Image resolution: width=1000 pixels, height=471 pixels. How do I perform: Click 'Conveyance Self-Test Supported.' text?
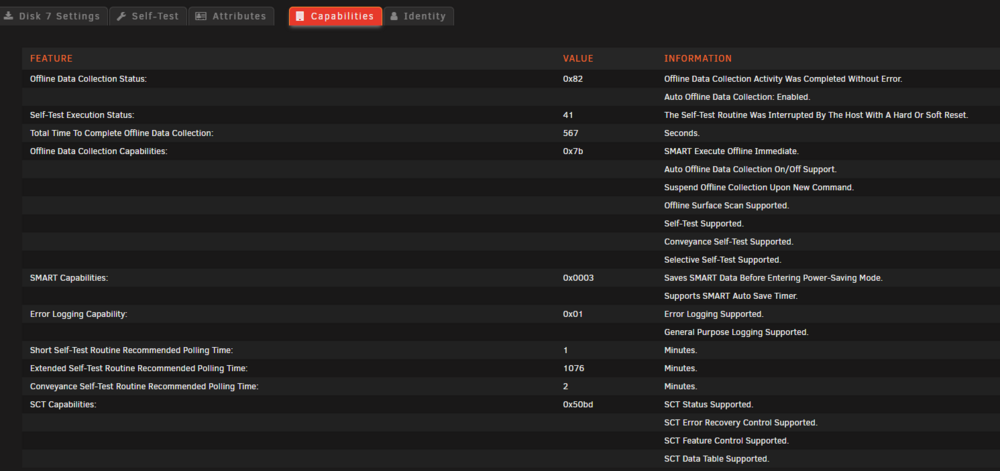[728, 242]
